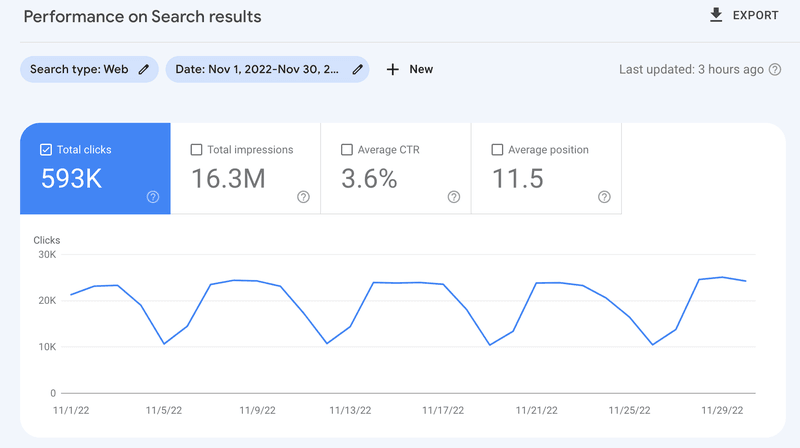Enable the Total impressions checkbox

(x=196, y=150)
